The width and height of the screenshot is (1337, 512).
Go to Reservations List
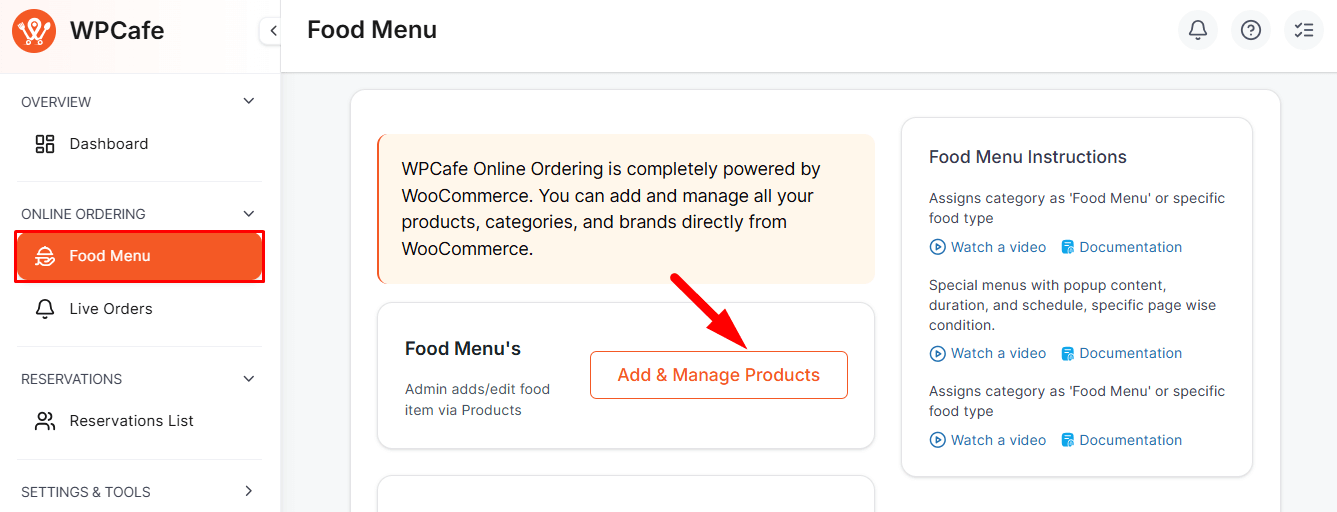coord(131,421)
